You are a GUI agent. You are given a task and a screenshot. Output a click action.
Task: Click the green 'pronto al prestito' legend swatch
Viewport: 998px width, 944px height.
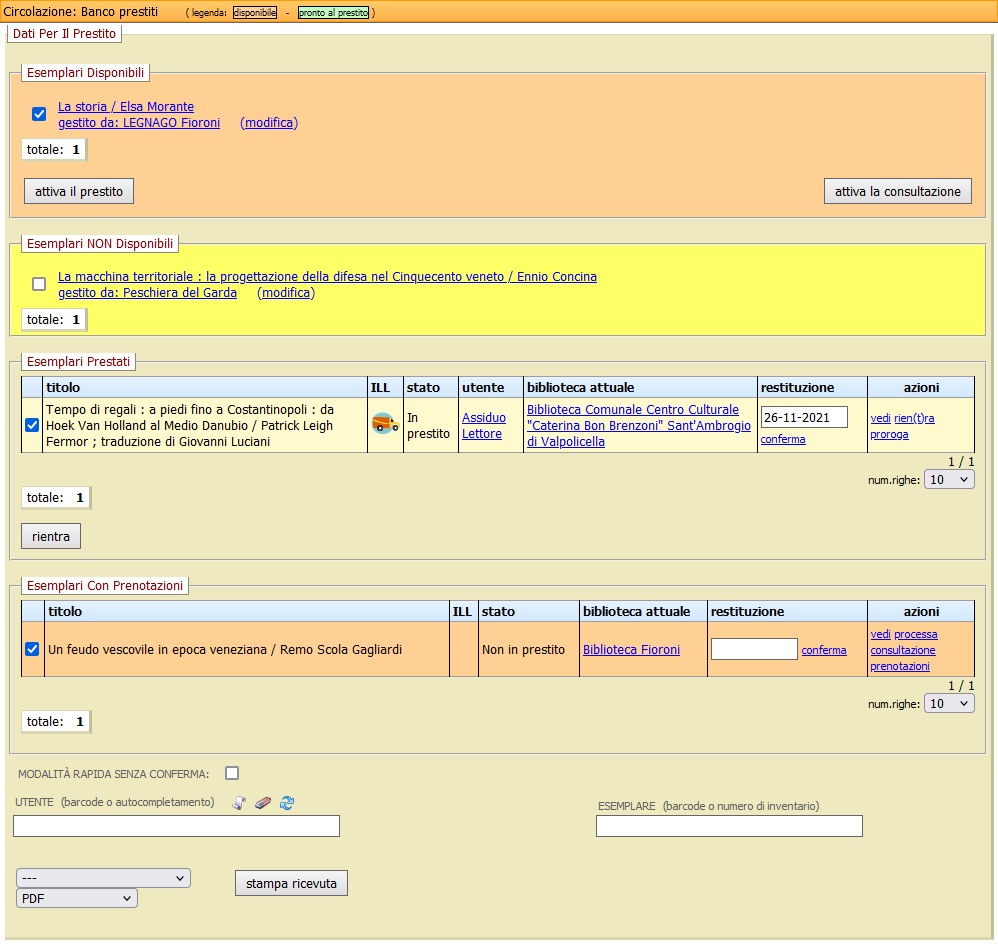tap(333, 13)
